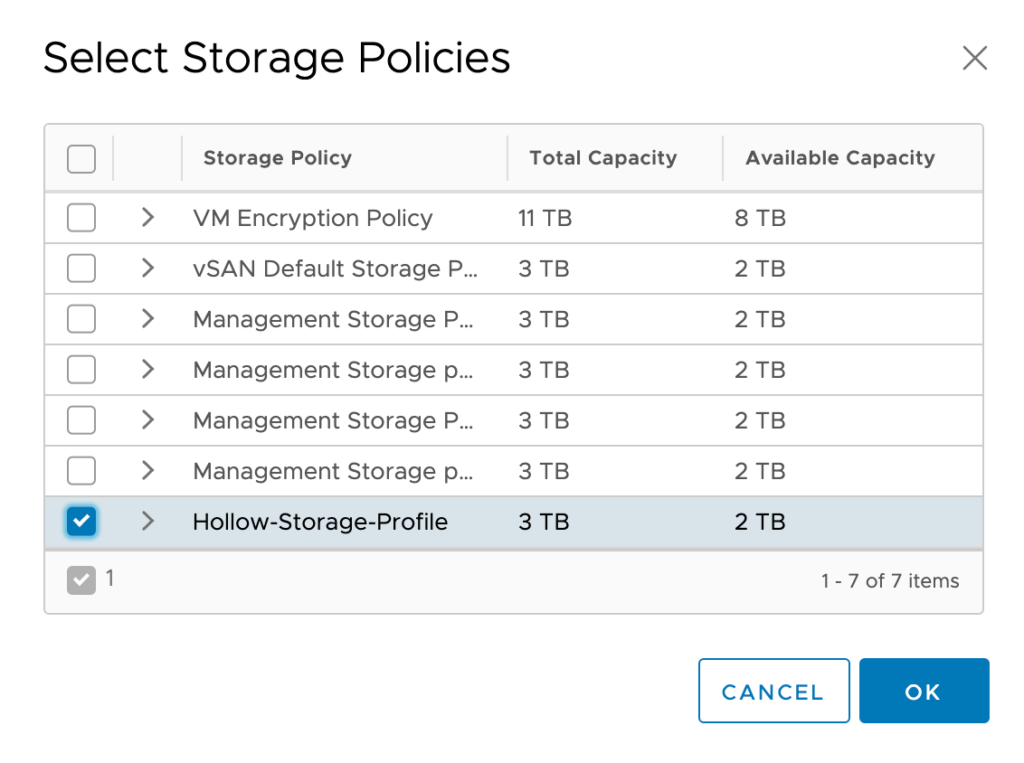Expand the Hollow-Storage-Profile row chevron

(148, 522)
